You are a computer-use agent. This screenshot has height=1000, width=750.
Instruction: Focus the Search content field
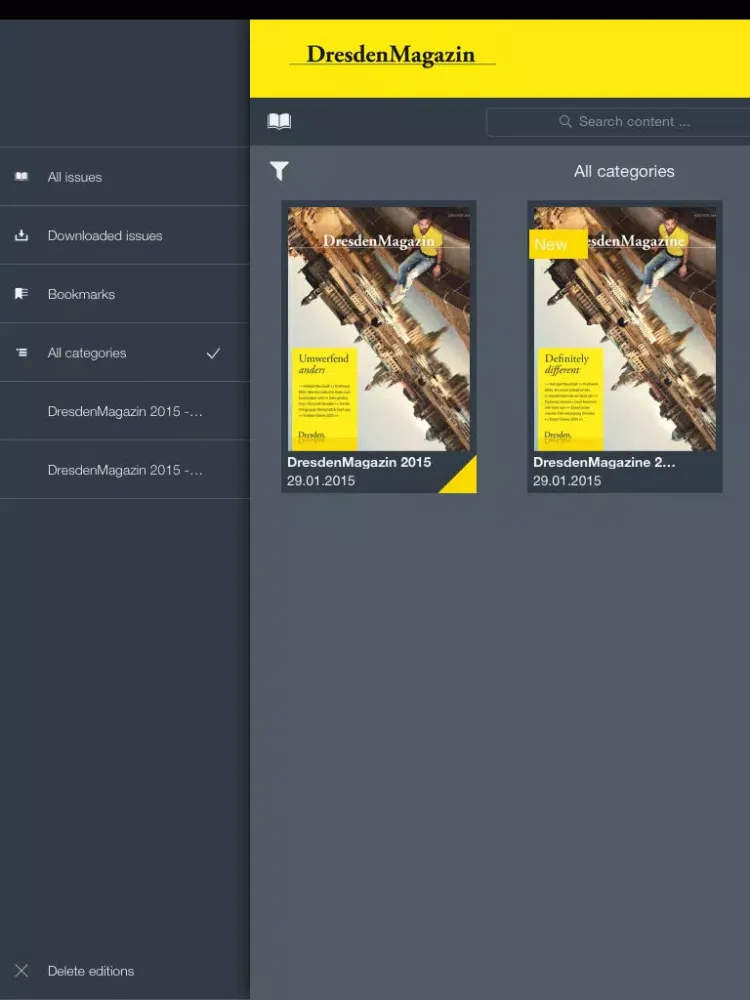618,122
